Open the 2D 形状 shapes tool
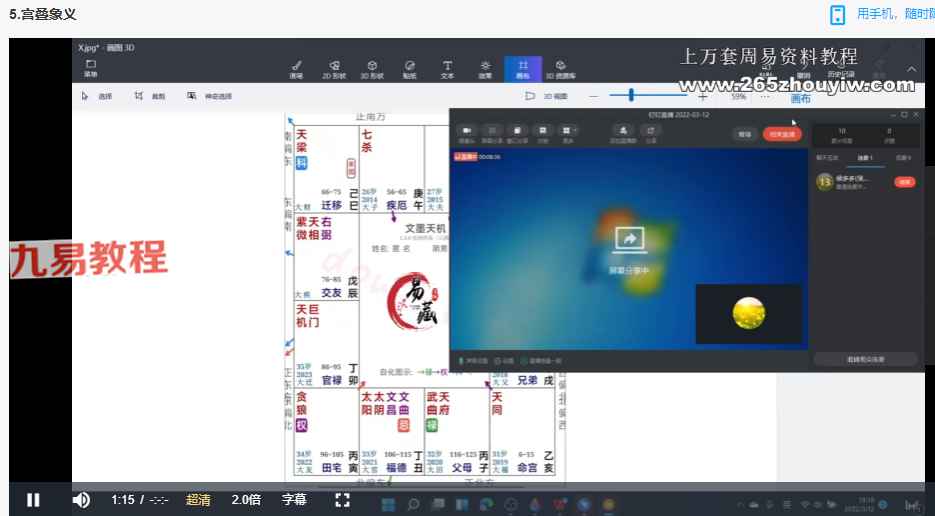Screen dimensions: 935x516 (333, 68)
